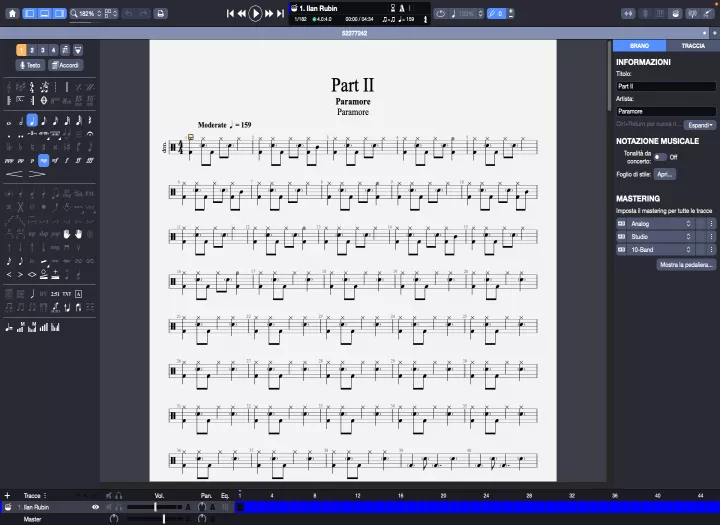Add a fermata symbol
720x525 pixels.
coord(90,134)
